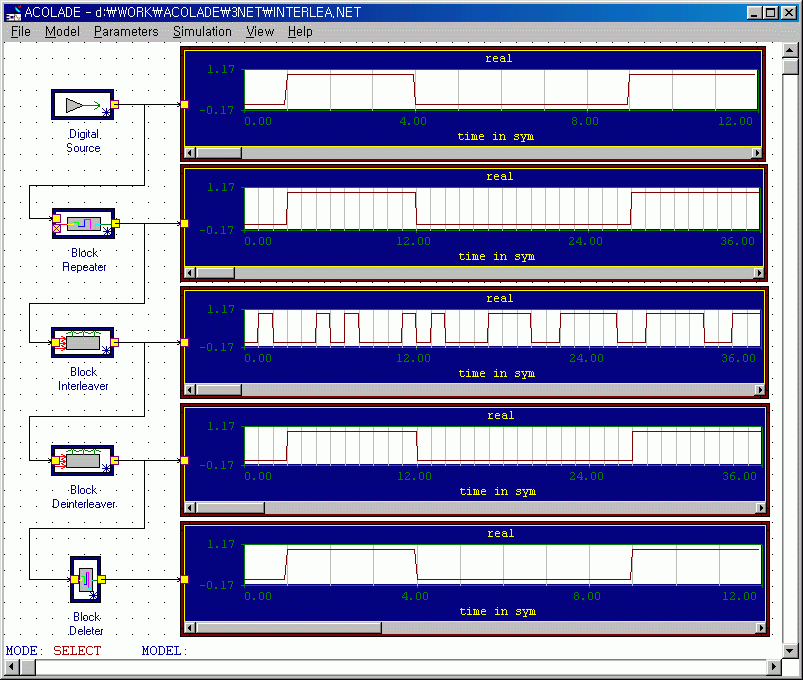Select the Digital Source block icon

(x=82, y=105)
